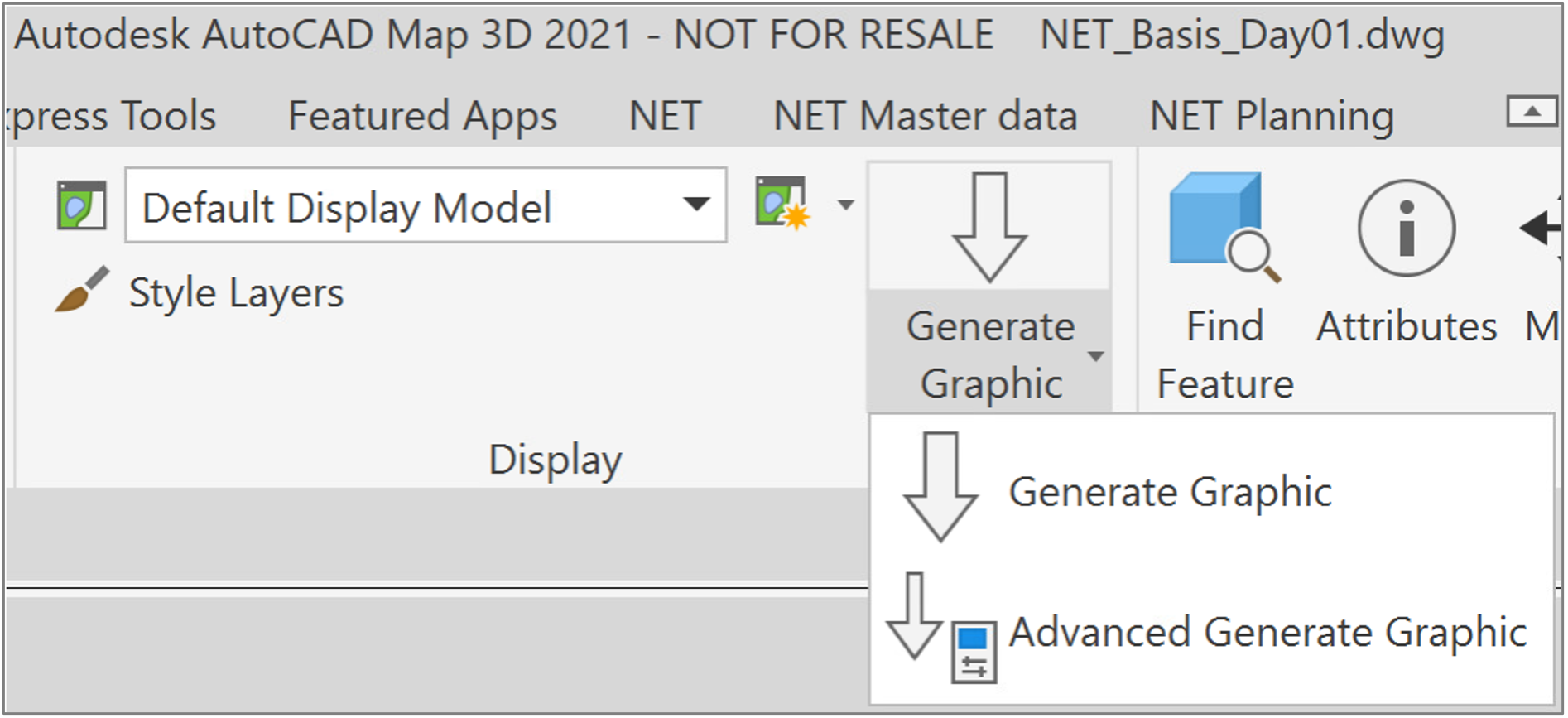Click the NET_Basis_Day01.dwg file name in title bar

pyautogui.click(x=1242, y=36)
